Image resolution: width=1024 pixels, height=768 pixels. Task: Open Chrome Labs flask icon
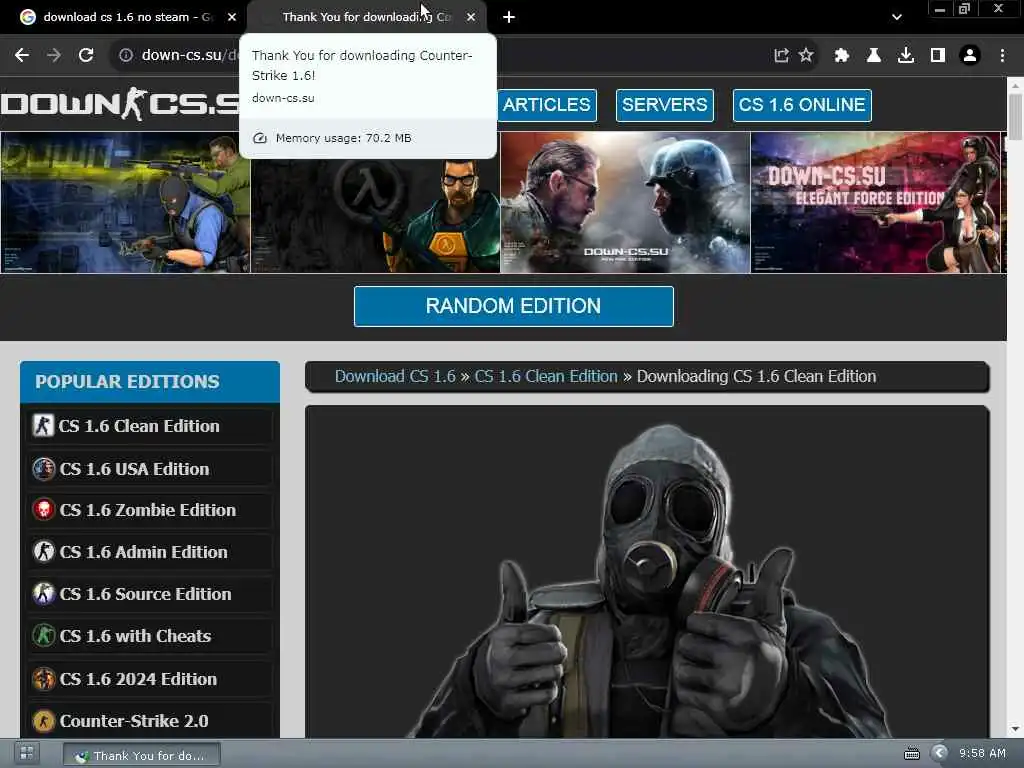coord(874,56)
